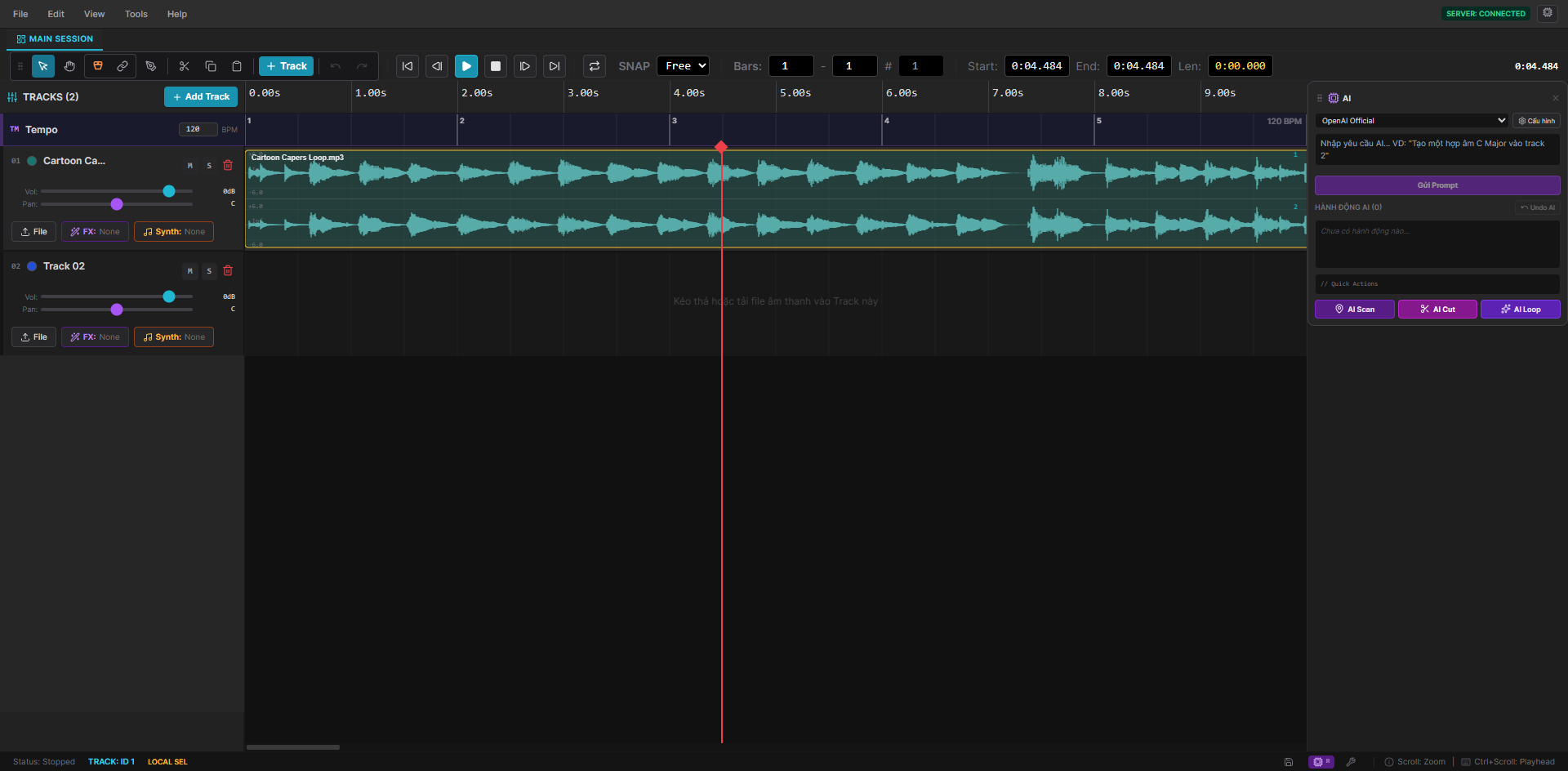
Task: Open the Edit menu
Action: (56, 14)
